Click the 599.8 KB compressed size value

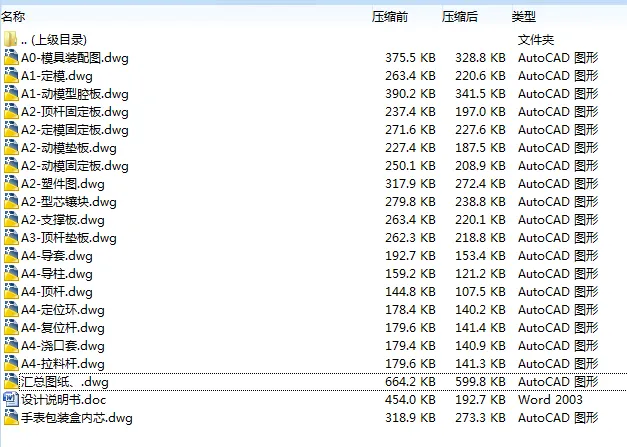(480, 382)
